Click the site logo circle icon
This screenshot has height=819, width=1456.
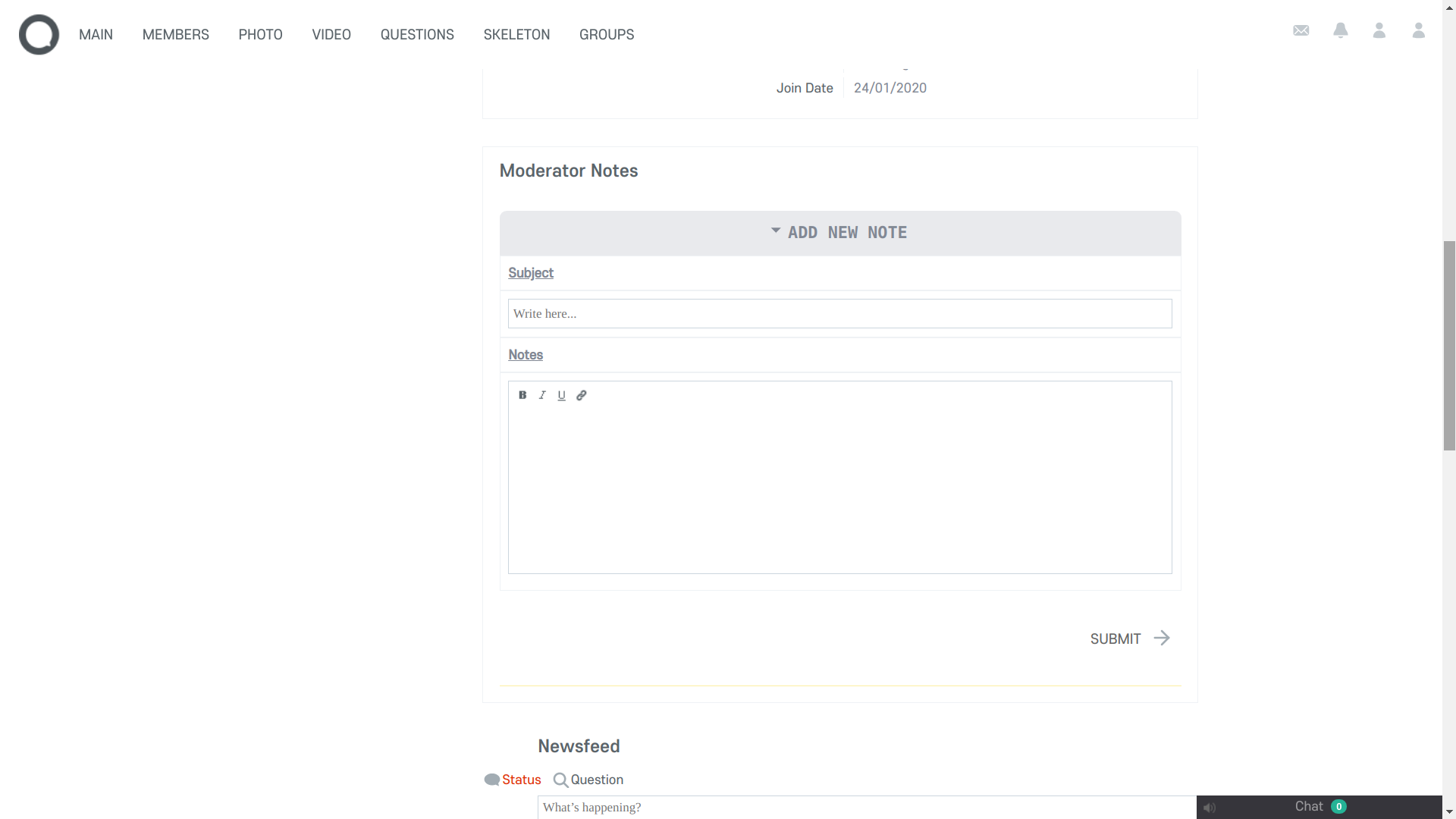[39, 34]
